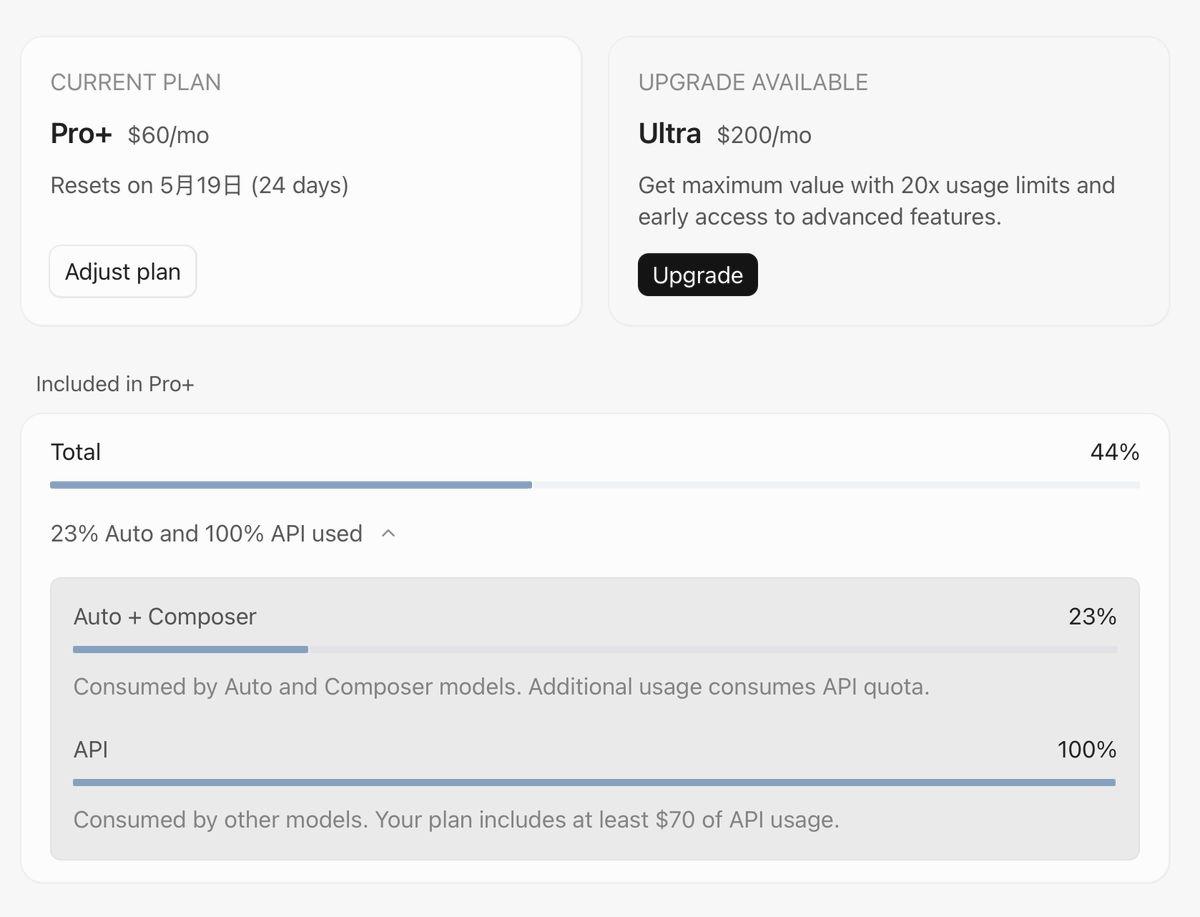1200x917 pixels.
Task: Click the '$70 of API usage' description
Action: pyautogui.click(x=746, y=820)
